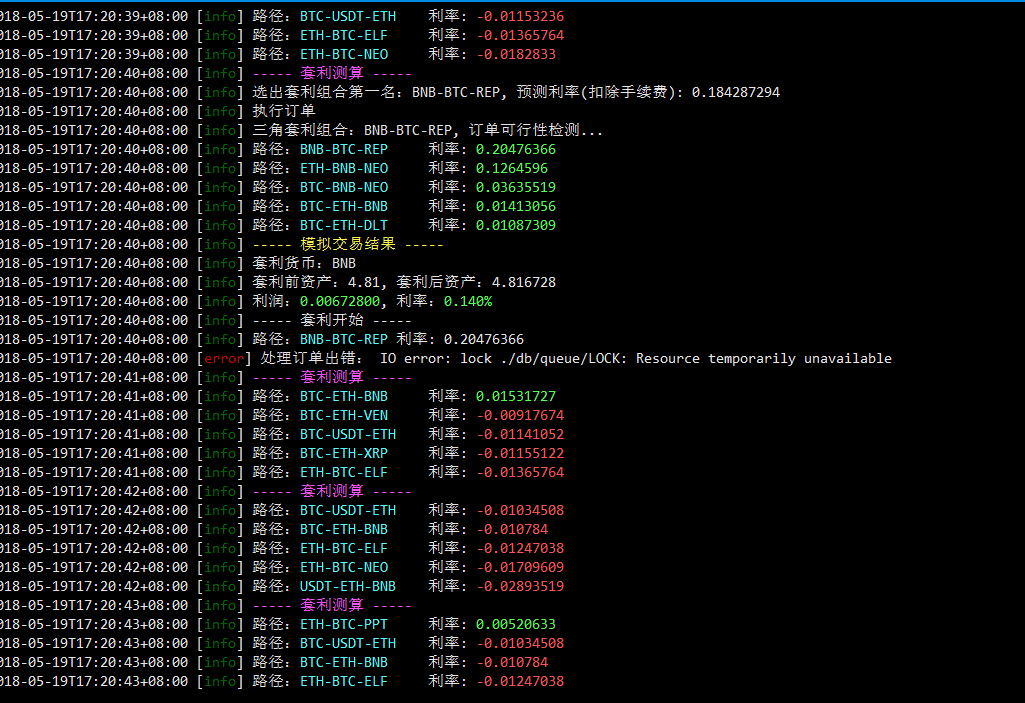The height and width of the screenshot is (703, 1025).
Task: Select rate value 0.03635519
Action: (516, 187)
